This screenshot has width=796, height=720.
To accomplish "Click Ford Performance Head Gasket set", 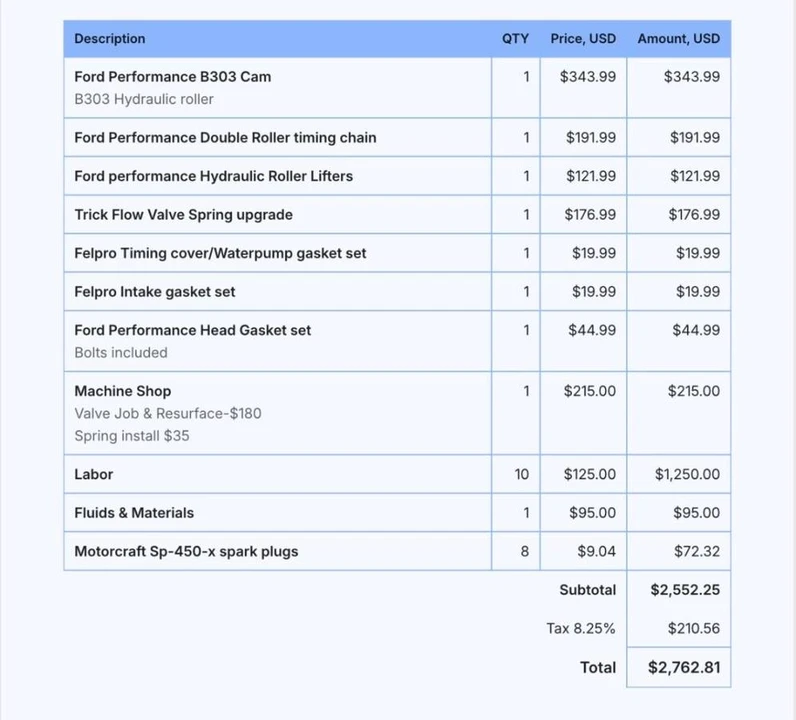I will 192,331.
